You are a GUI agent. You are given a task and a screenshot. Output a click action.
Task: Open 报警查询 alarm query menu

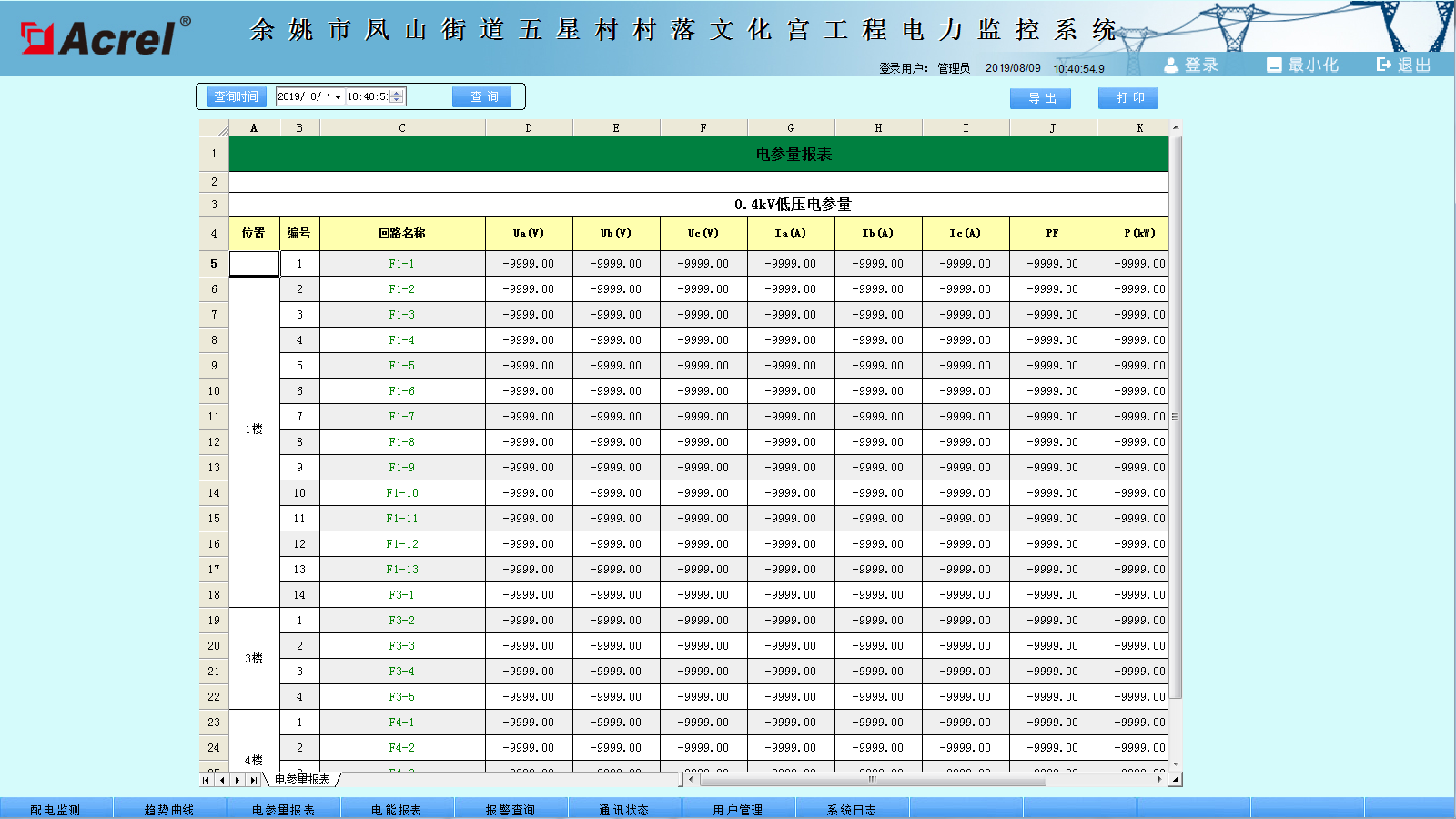(511, 809)
